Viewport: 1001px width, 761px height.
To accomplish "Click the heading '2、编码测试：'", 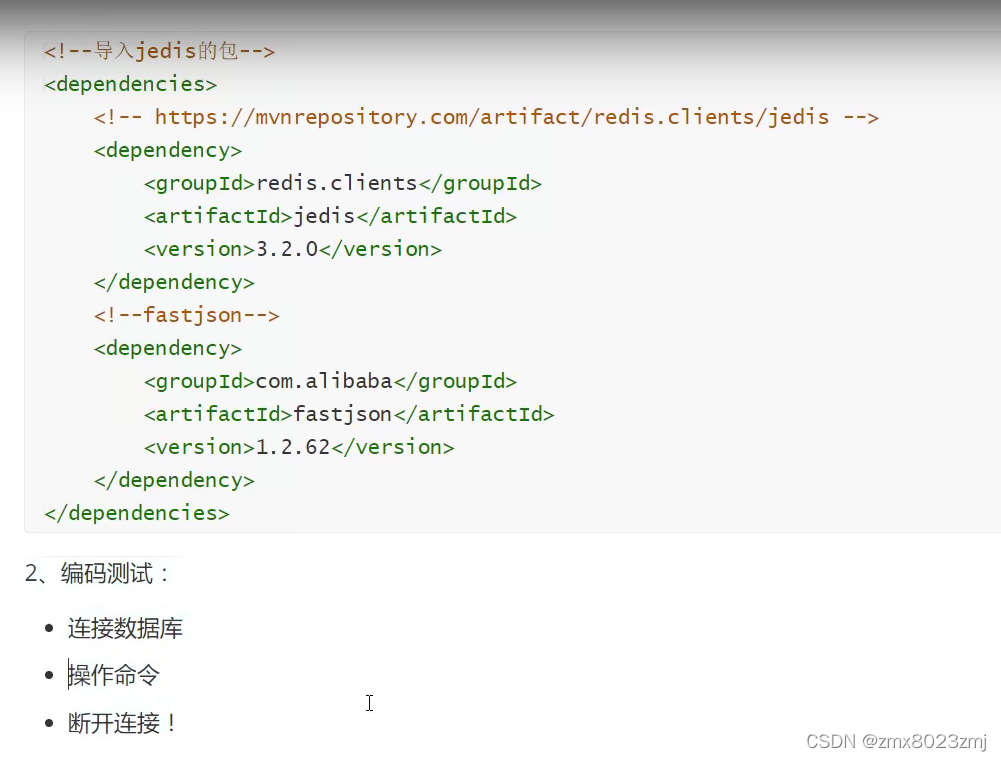I will point(97,573).
